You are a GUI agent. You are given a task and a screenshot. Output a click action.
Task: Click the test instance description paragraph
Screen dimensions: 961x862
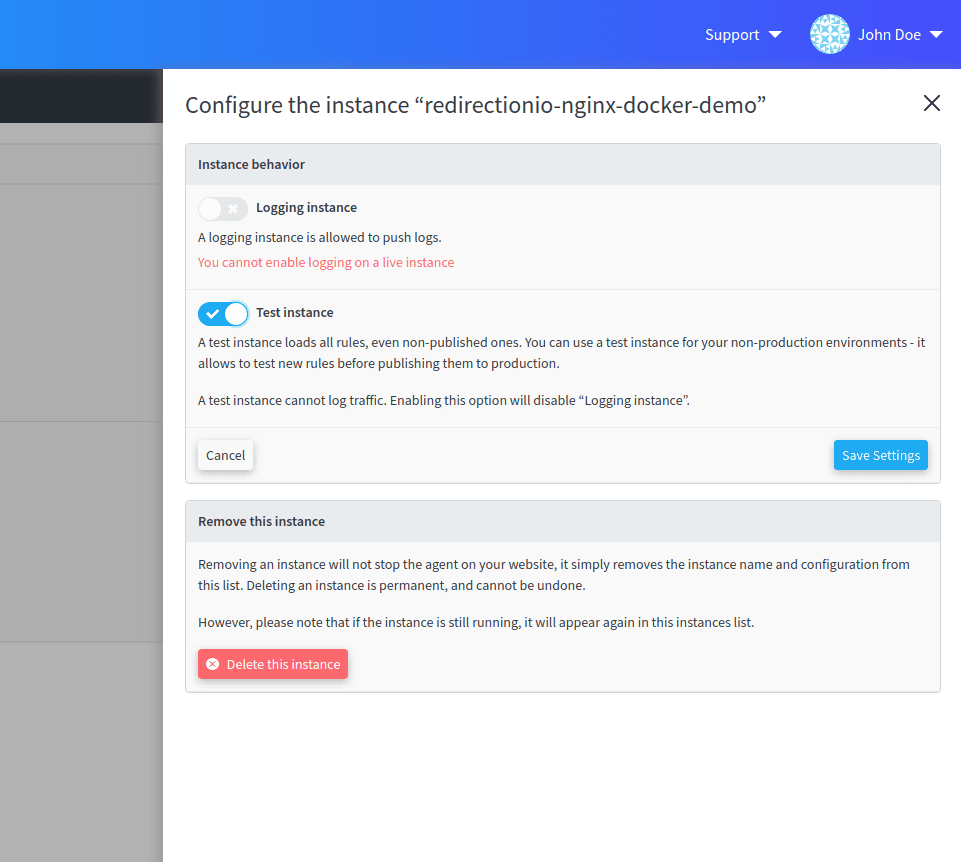560,352
